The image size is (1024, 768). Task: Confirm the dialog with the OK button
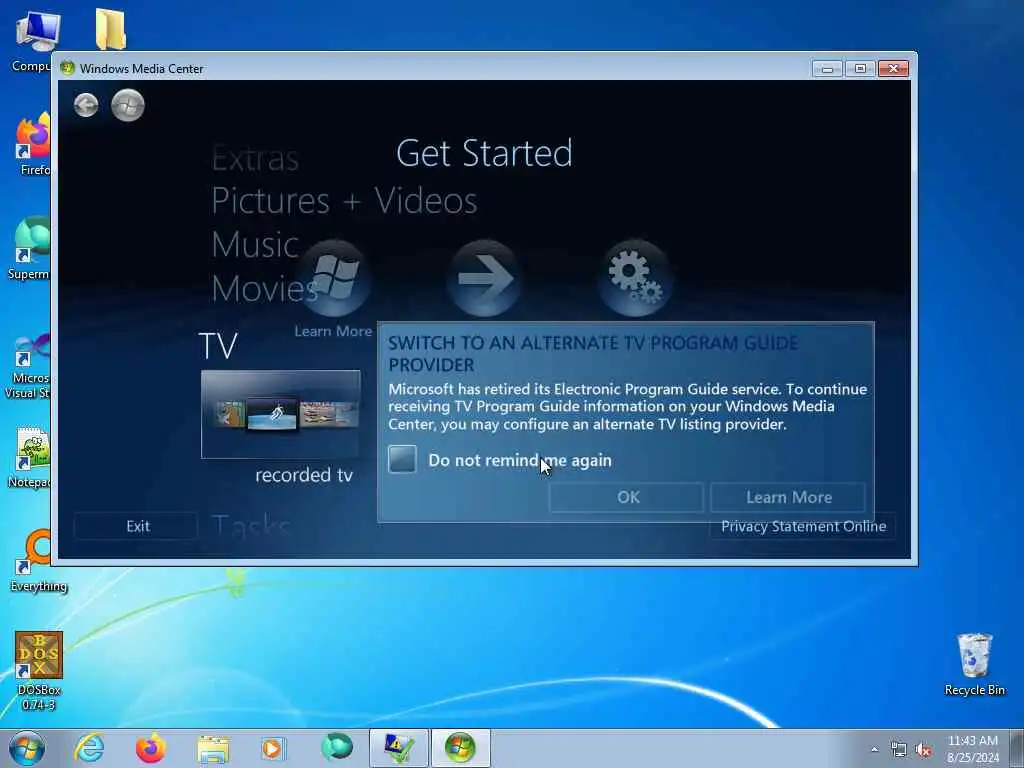pos(627,497)
